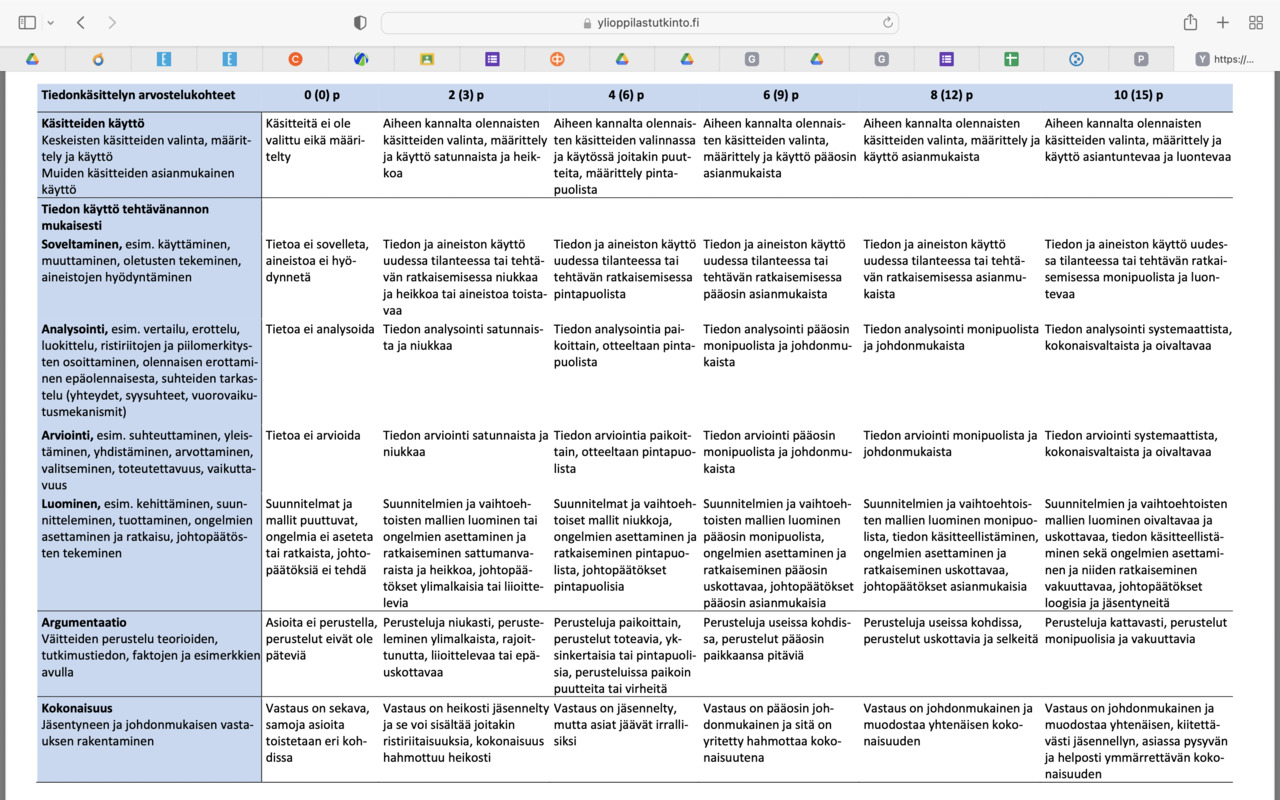Open the sidebar dropdown chevron menu

[50, 22]
